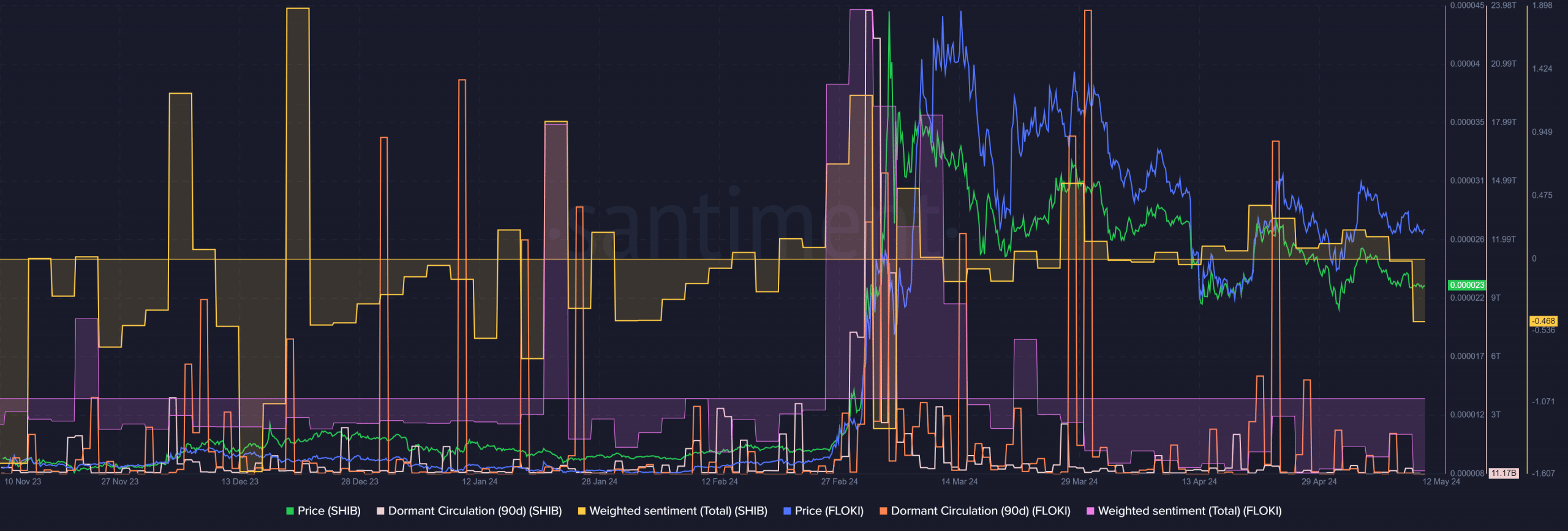This screenshot has height=531, width=1568.
Task: Toggle Weighted sentiment (Total) (SHIB) label
Action: 678,511
